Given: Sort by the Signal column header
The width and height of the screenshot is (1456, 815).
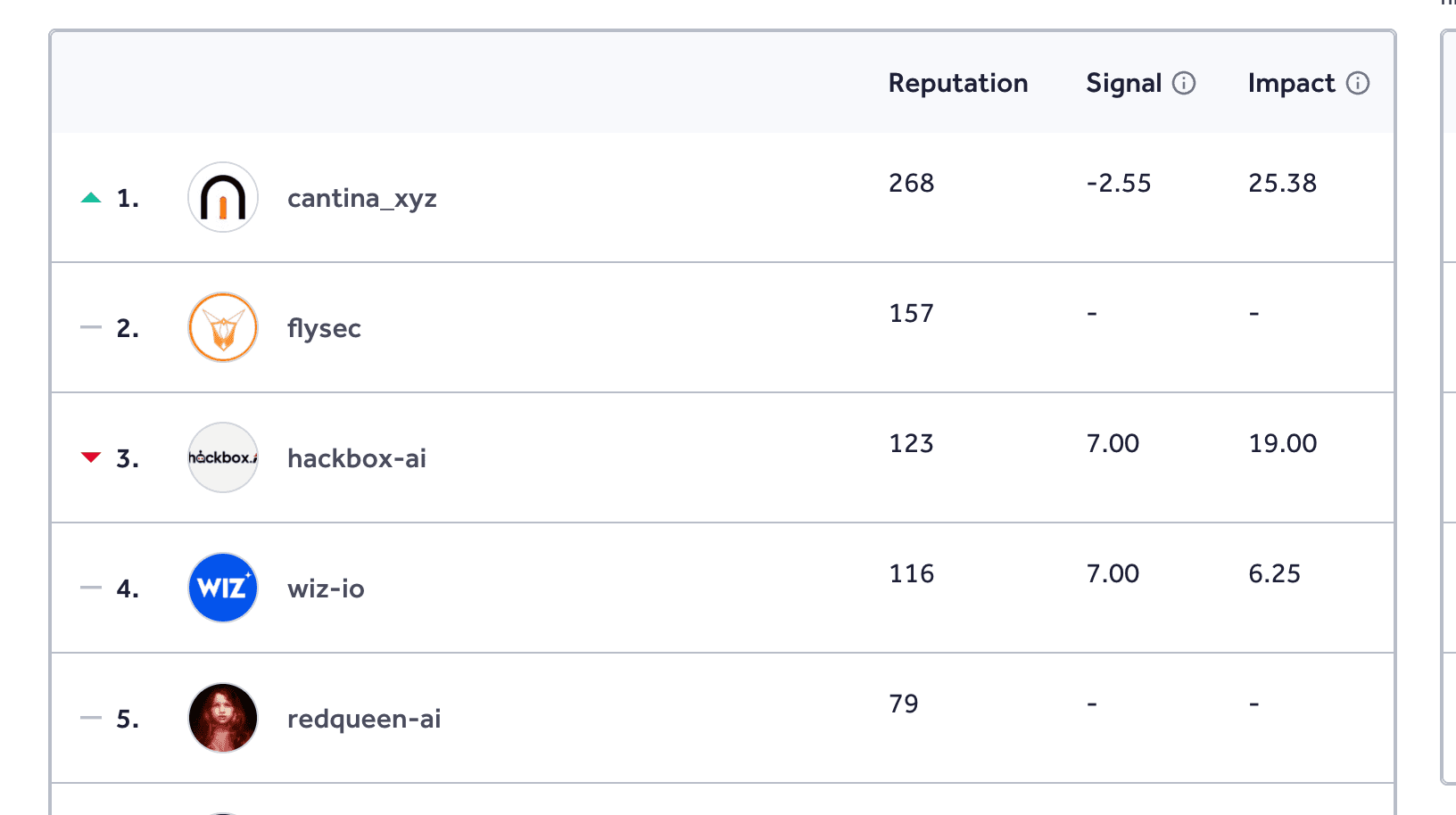Looking at the screenshot, I should 1124,83.
